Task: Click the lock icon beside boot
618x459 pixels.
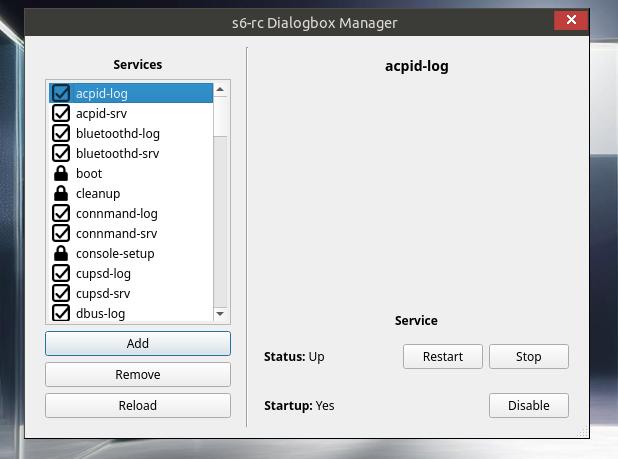Action: [x=61, y=173]
